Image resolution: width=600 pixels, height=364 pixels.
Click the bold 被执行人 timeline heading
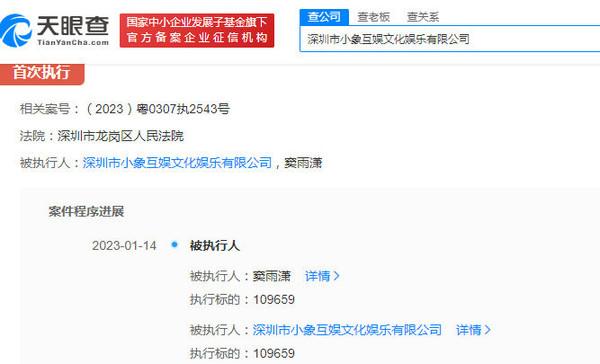[215, 245]
